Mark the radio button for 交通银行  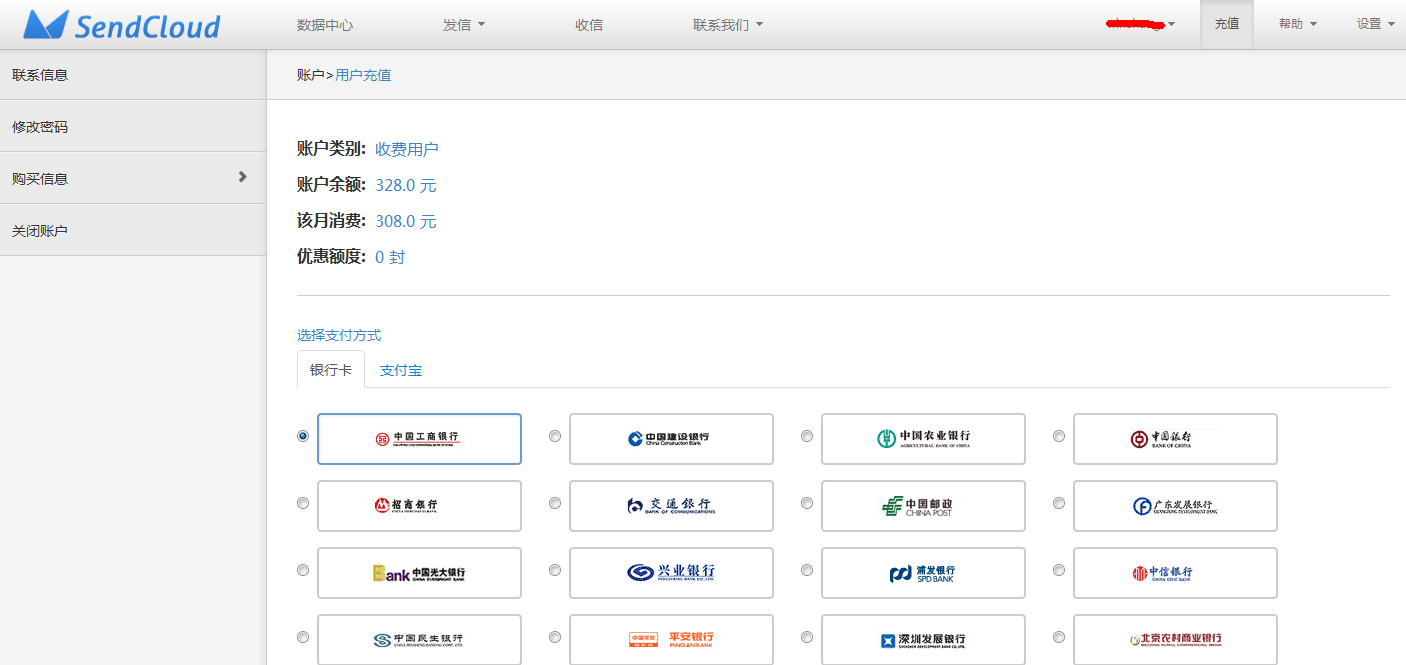tap(555, 503)
